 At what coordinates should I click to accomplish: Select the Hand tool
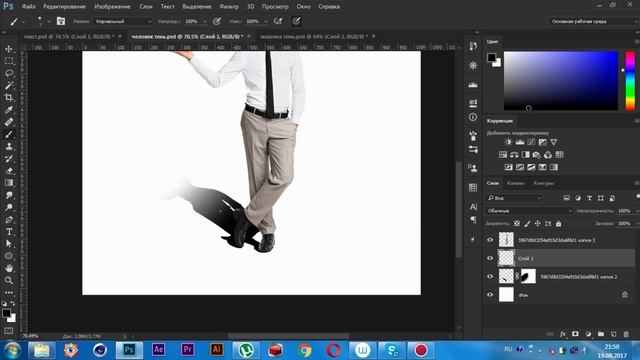point(9,268)
